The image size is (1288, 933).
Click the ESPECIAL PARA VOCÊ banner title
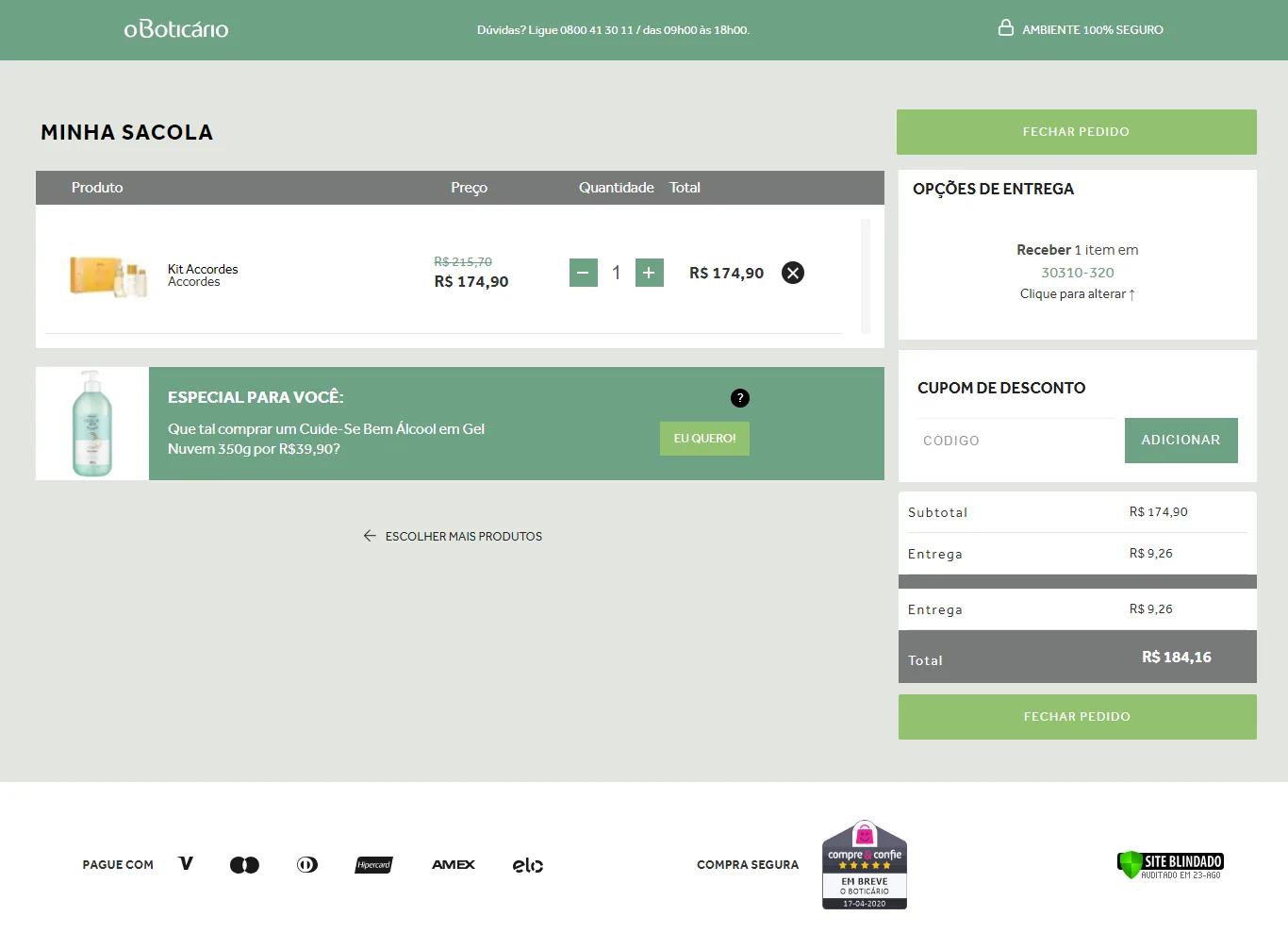(256, 397)
